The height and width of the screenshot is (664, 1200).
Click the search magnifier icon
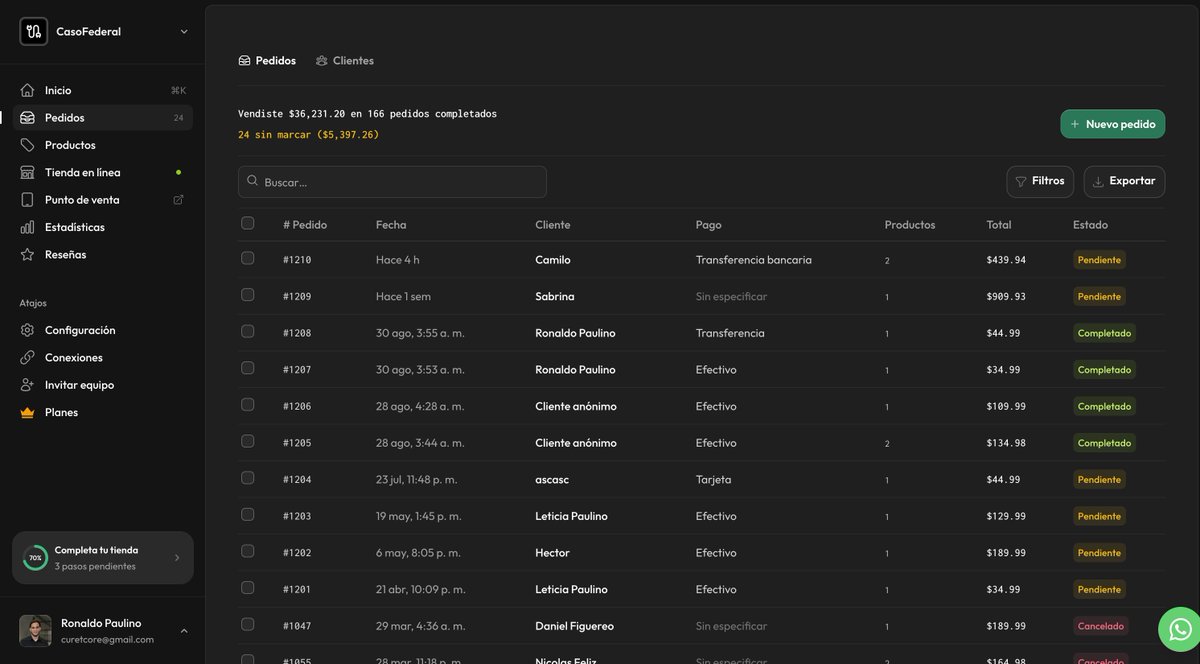(253, 181)
